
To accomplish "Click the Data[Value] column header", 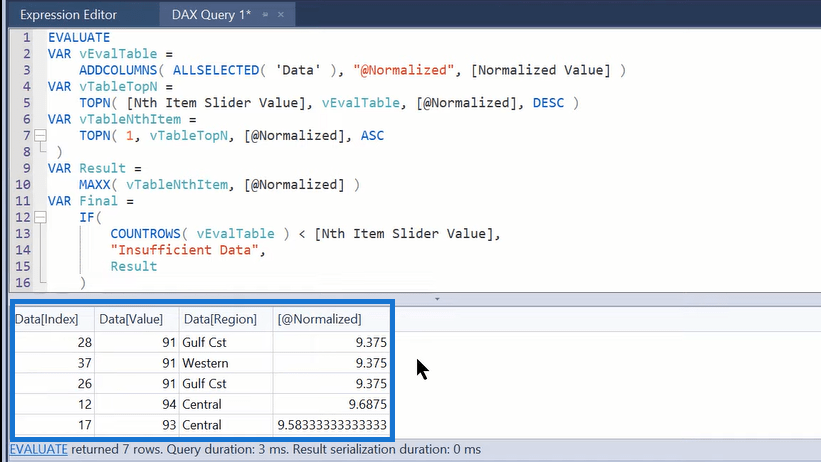I will 131,319.
